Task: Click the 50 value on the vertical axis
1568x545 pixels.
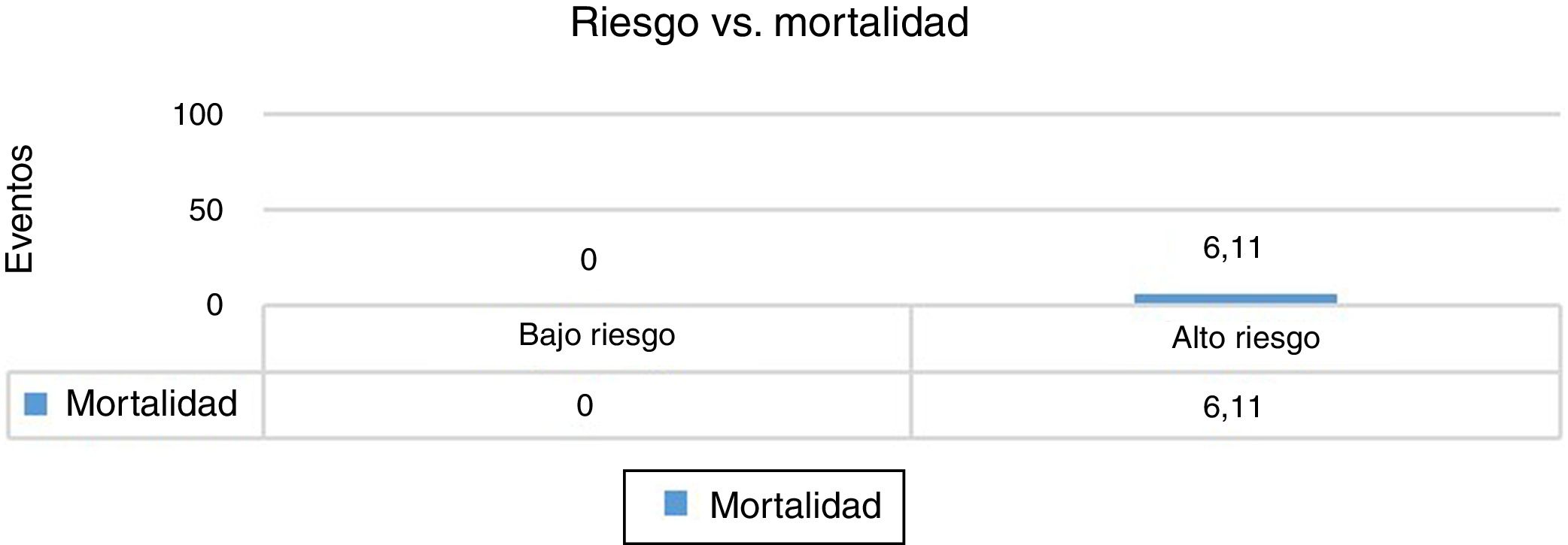Action: pyautogui.click(x=206, y=210)
